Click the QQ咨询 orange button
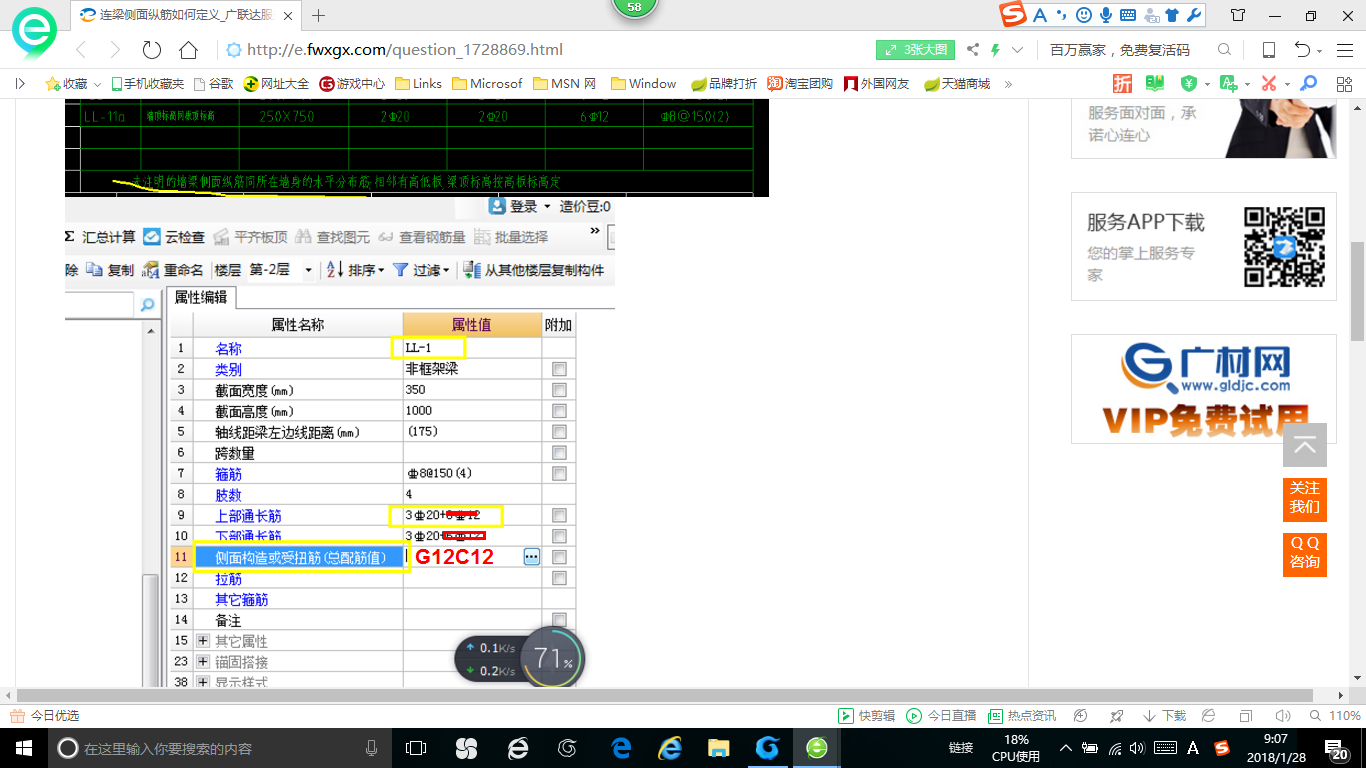This screenshot has width=1366, height=768. point(1305,553)
